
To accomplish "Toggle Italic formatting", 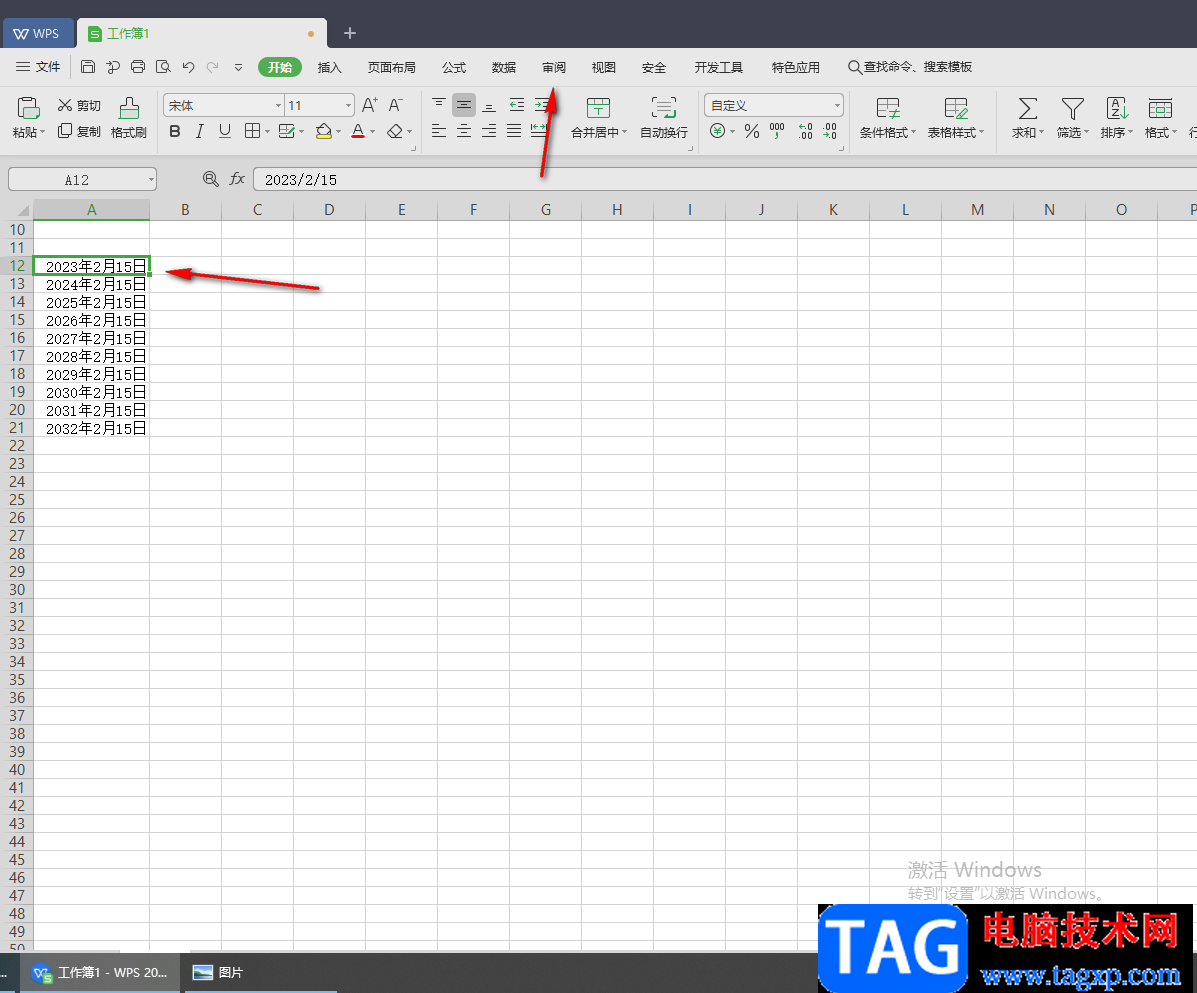I will [x=199, y=131].
